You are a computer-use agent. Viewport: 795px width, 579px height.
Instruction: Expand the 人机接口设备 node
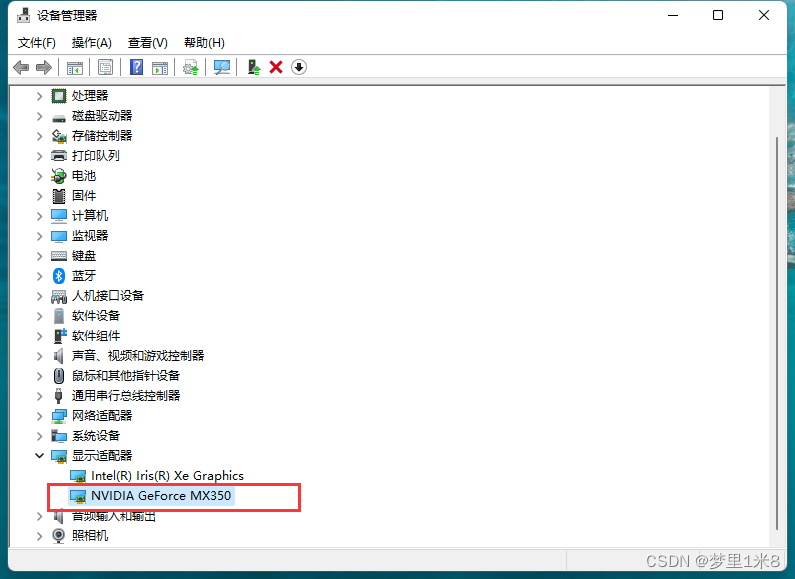tap(40, 296)
